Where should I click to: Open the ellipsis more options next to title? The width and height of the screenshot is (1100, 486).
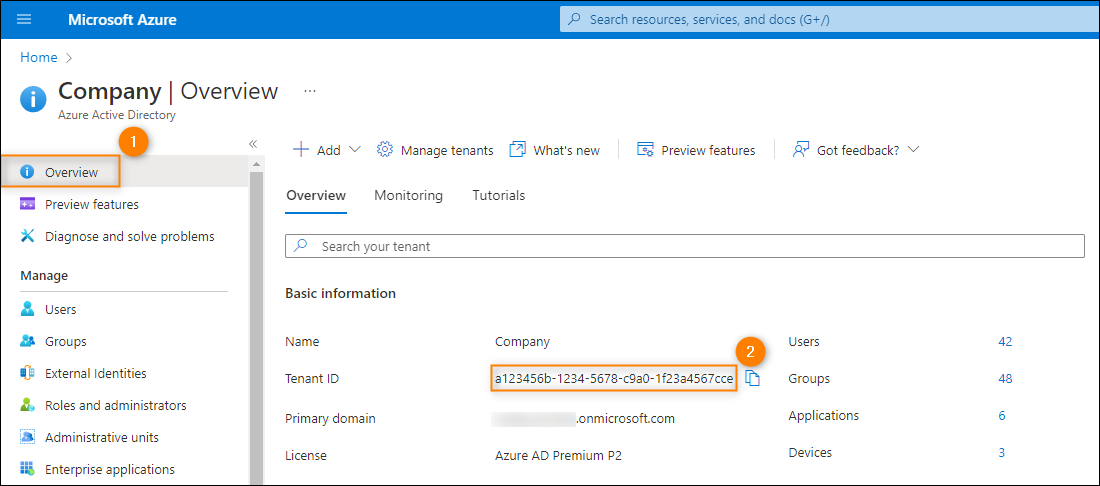coord(310,91)
